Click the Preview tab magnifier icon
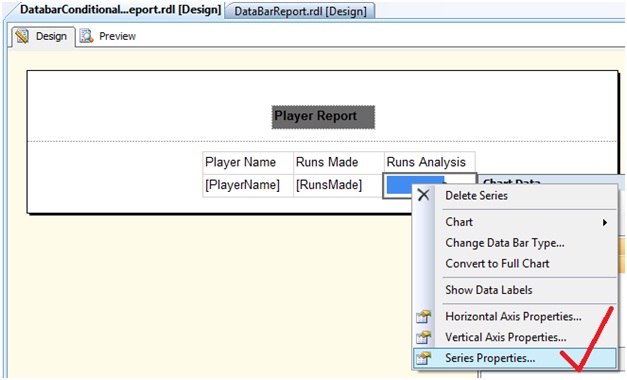The height and width of the screenshot is (380, 627). click(86, 36)
